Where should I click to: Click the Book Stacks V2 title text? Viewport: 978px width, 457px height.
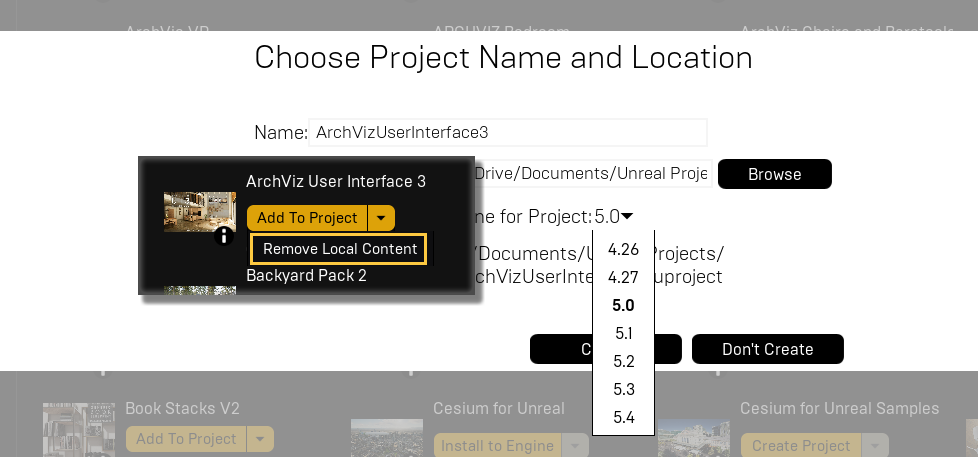[182, 408]
